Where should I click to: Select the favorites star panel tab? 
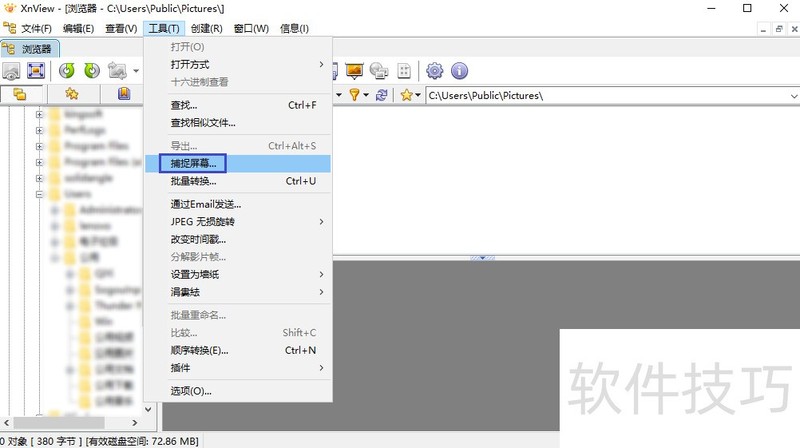coord(72,94)
